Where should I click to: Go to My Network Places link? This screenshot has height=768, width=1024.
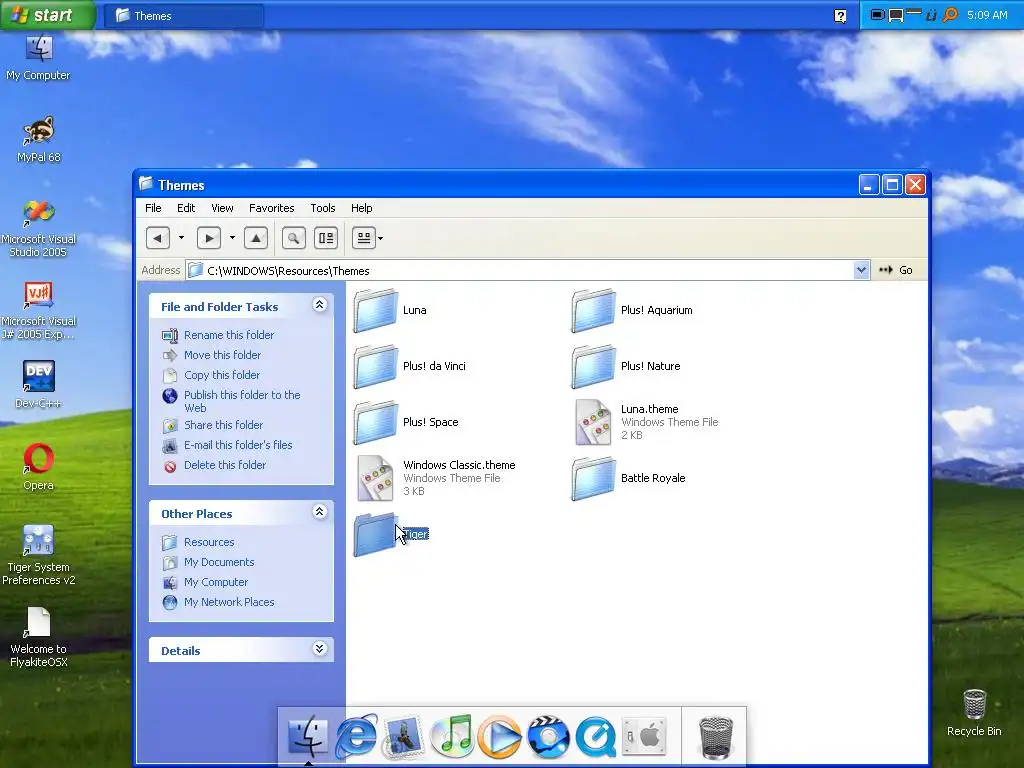click(x=229, y=602)
